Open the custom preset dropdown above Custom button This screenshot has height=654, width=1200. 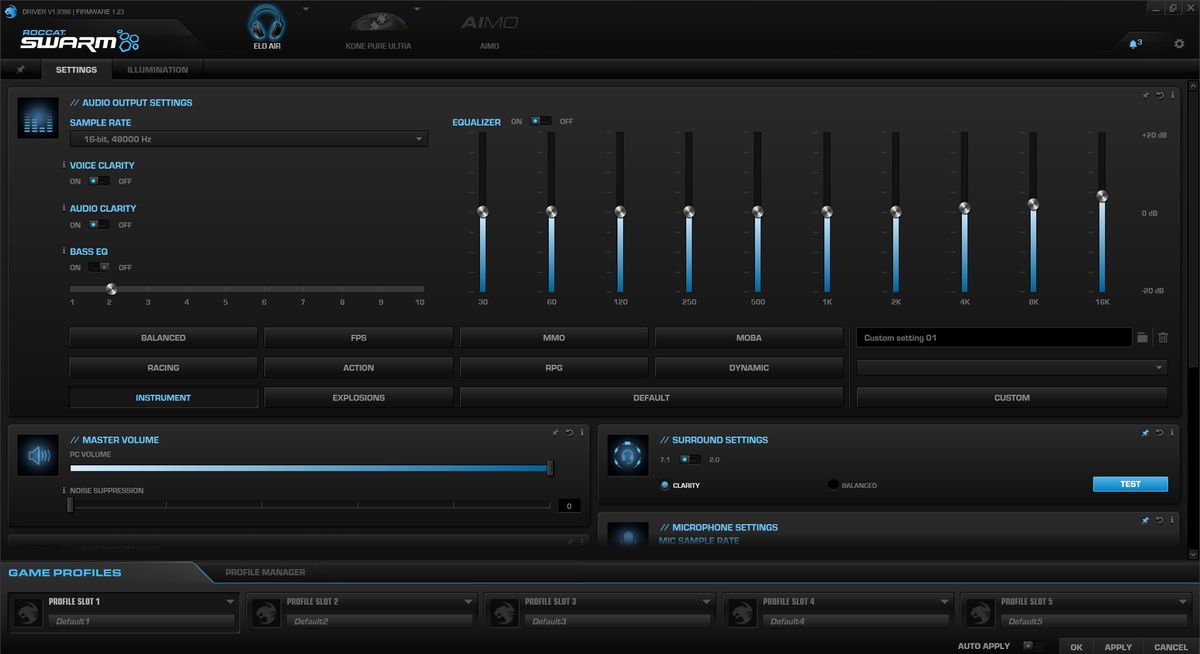(x=1012, y=368)
